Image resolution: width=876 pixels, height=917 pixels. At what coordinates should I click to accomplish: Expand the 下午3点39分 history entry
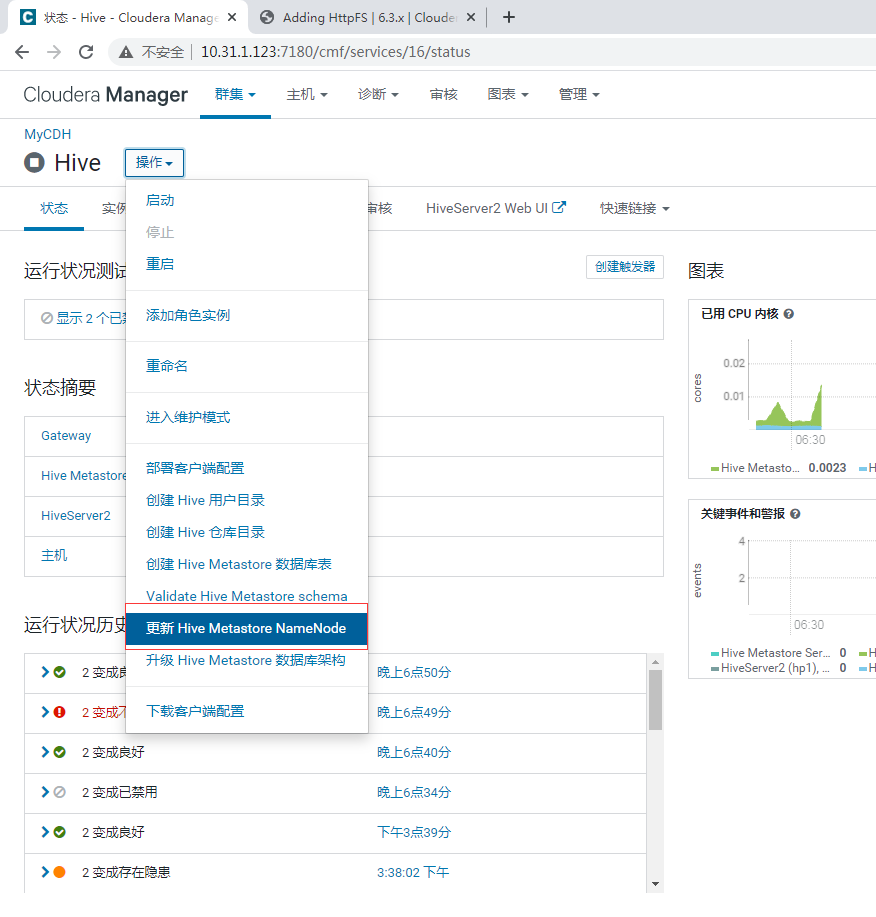tap(45, 832)
